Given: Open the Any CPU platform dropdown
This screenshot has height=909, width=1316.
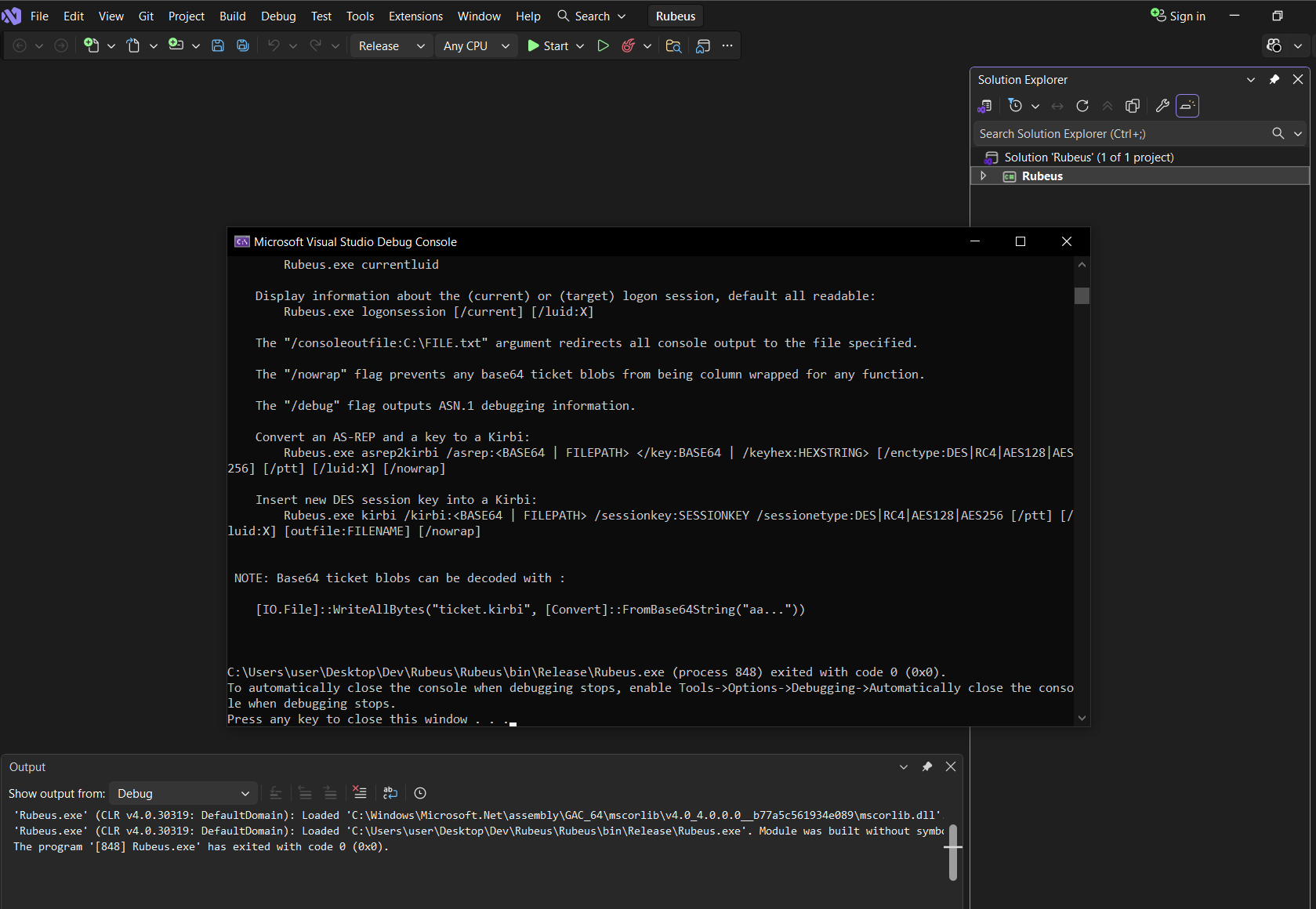Looking at the screenshot, I should pyautogui.click(x=475, y=45).
